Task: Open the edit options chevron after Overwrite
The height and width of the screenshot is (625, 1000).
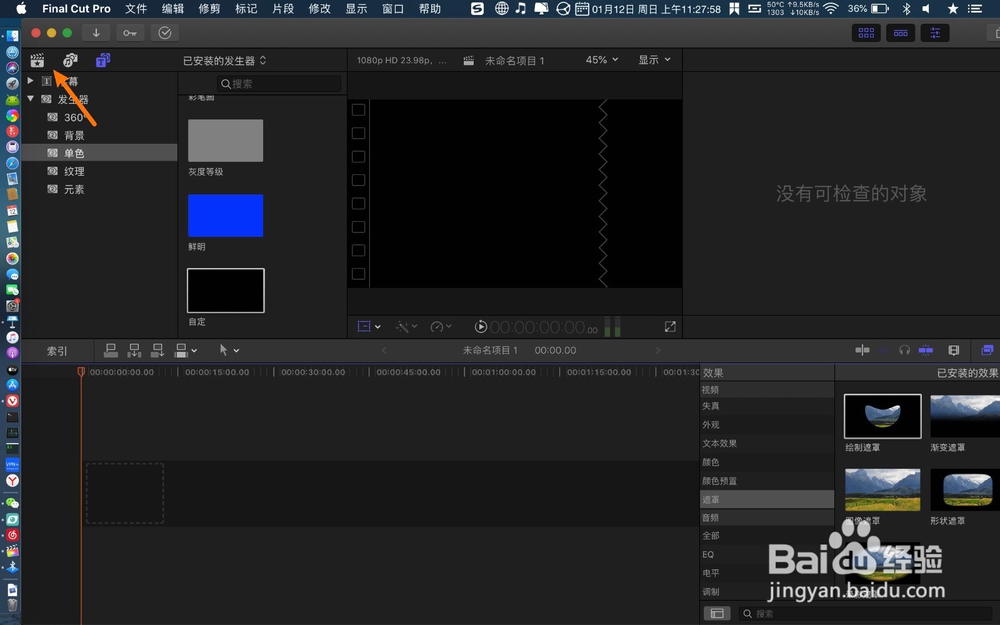Action: pyautogui.click(x=194, y=351)
